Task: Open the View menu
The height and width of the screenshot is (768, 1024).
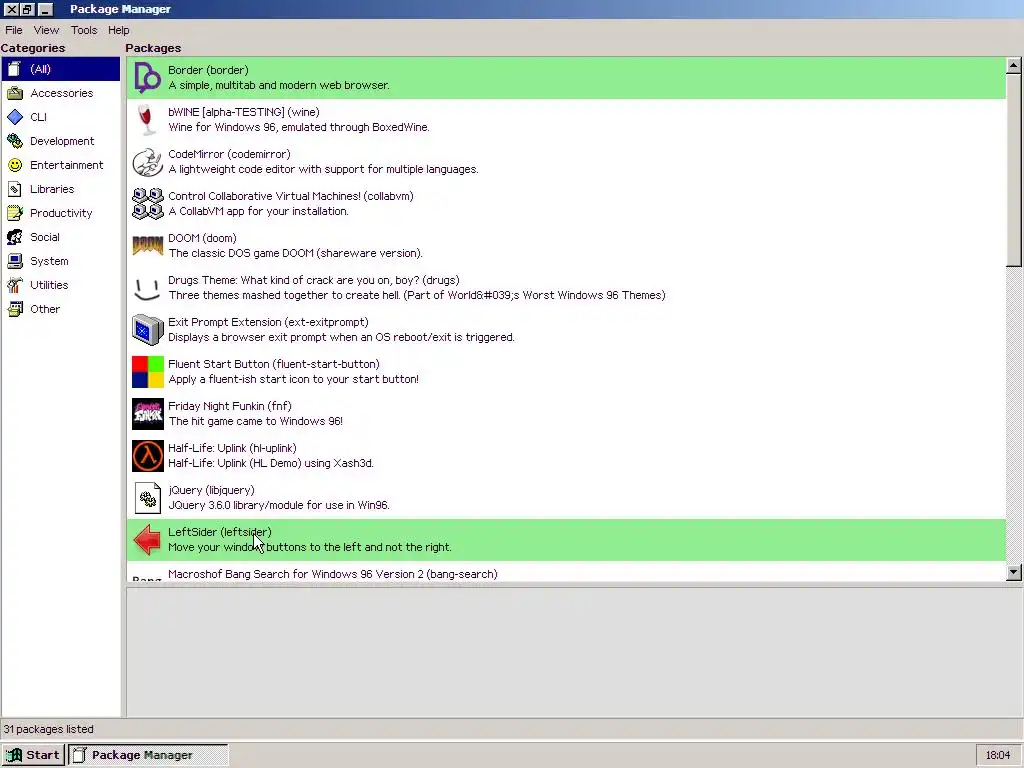Action: click(x=46, y=30)
